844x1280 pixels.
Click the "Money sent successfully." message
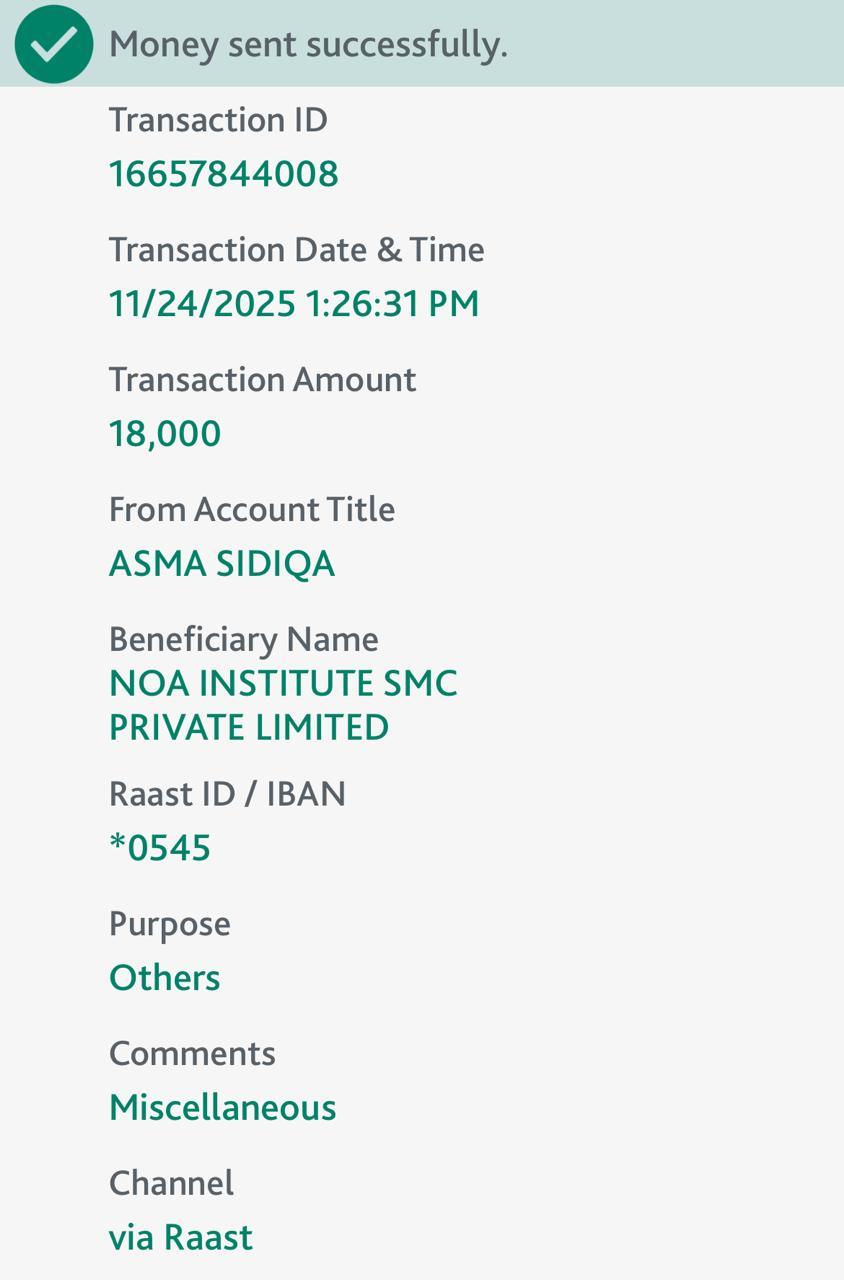(308, 44)
